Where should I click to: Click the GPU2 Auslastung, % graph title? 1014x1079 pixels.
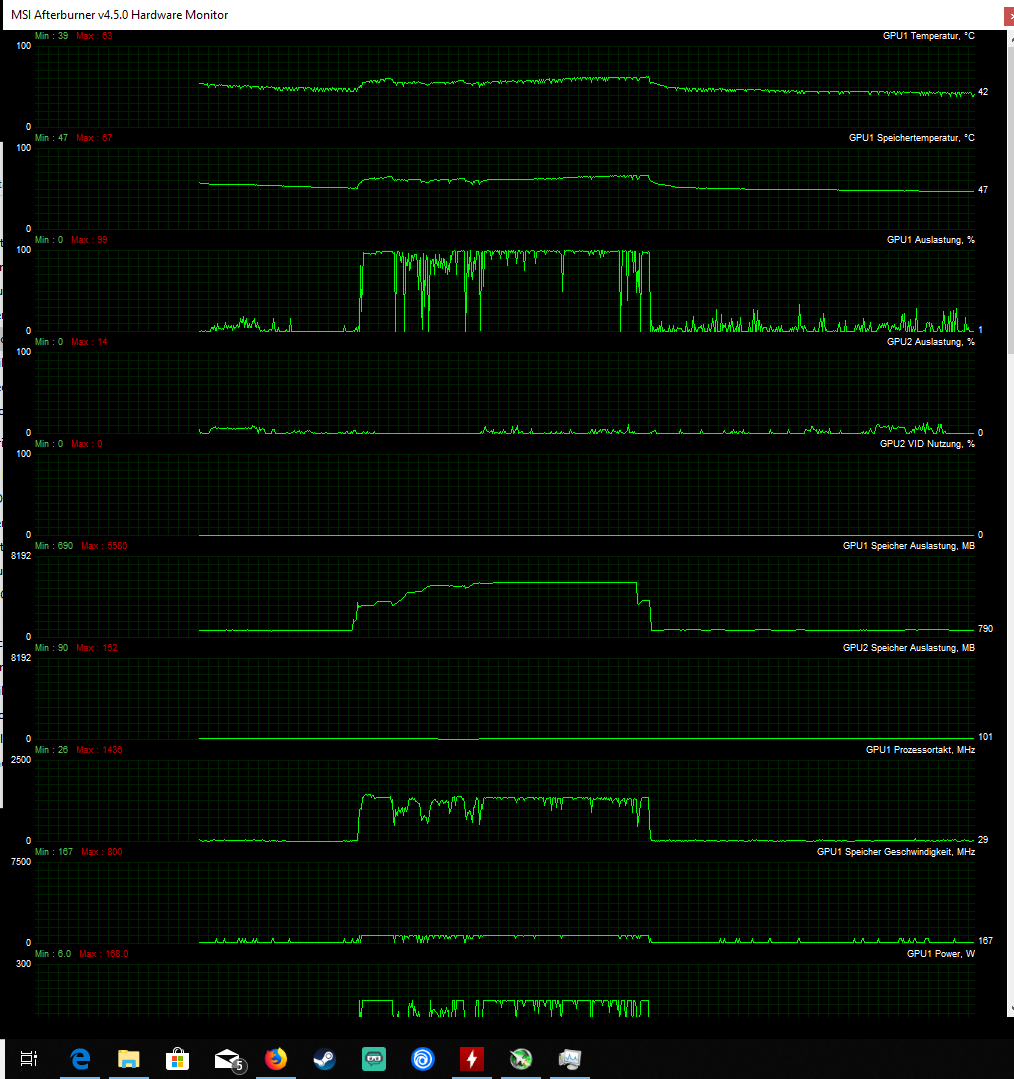[x=931, y=341]
